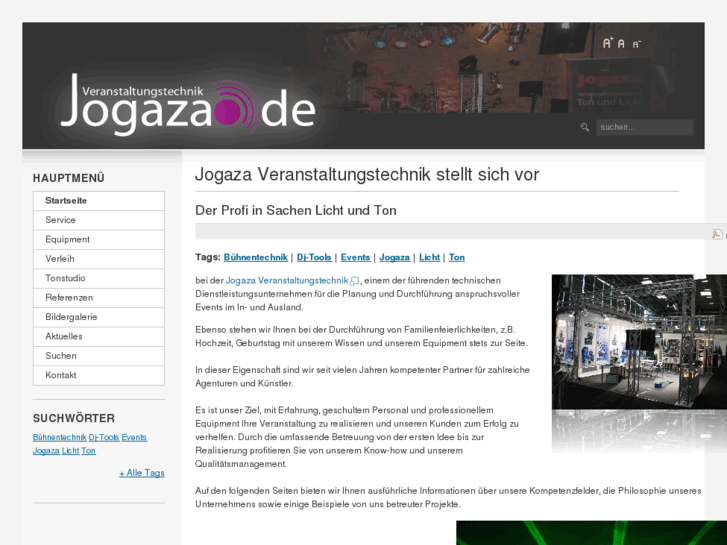
Task: Follow the Jogaza Veranstaltungstechnik text link
Action: pos(287,281)
